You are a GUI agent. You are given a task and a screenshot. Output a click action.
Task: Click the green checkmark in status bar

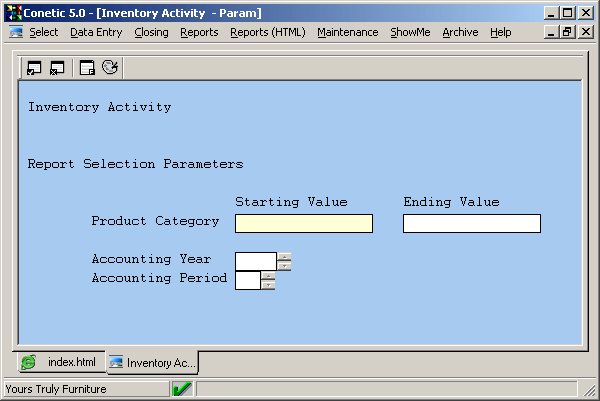point(182,388)
